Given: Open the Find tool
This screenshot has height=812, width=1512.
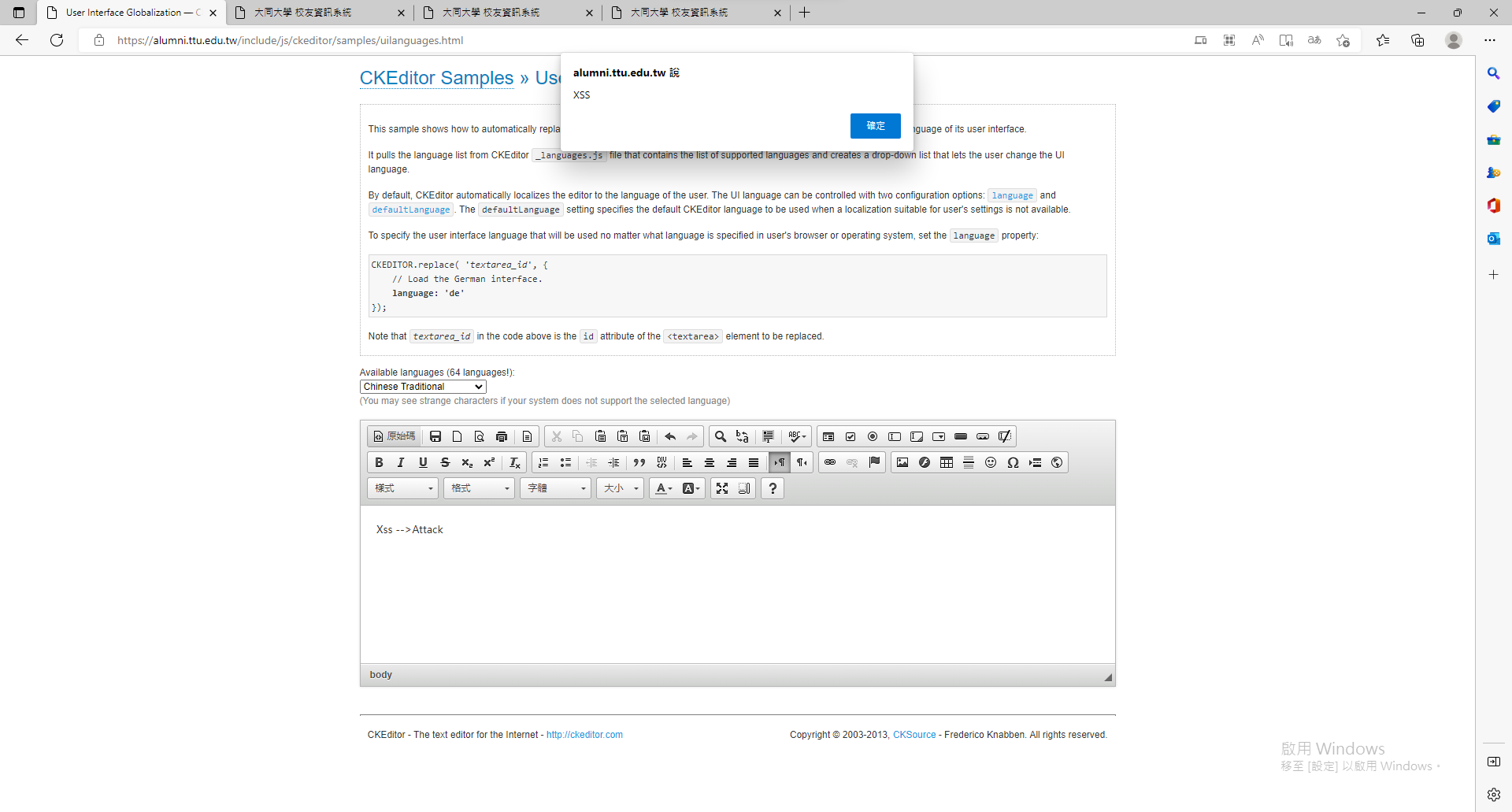Looking at the screenshot, I should click(x=721, y=436).
